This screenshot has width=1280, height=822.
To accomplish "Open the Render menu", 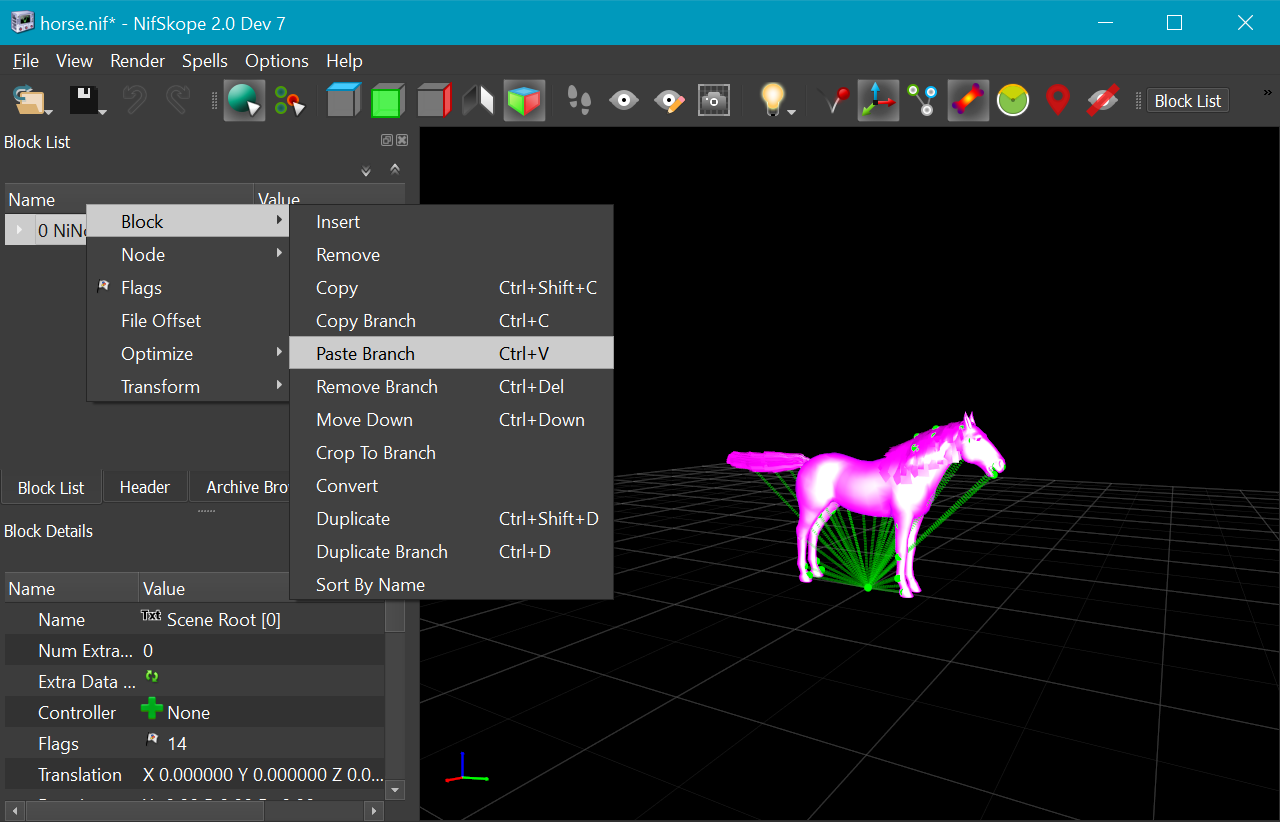I will point(137,61).
